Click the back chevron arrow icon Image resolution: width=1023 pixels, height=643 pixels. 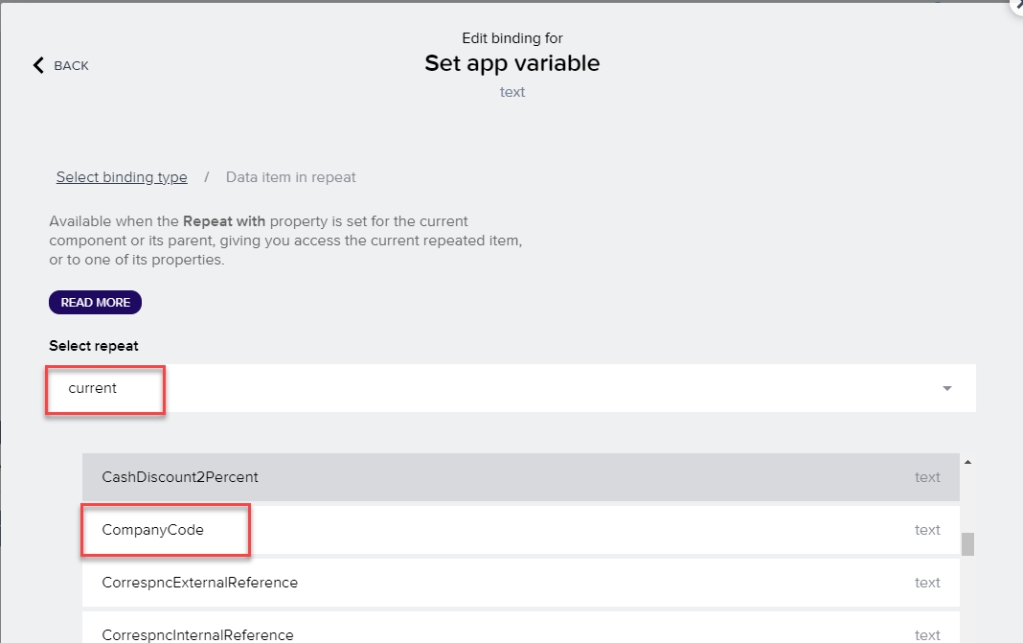point(39,65)
